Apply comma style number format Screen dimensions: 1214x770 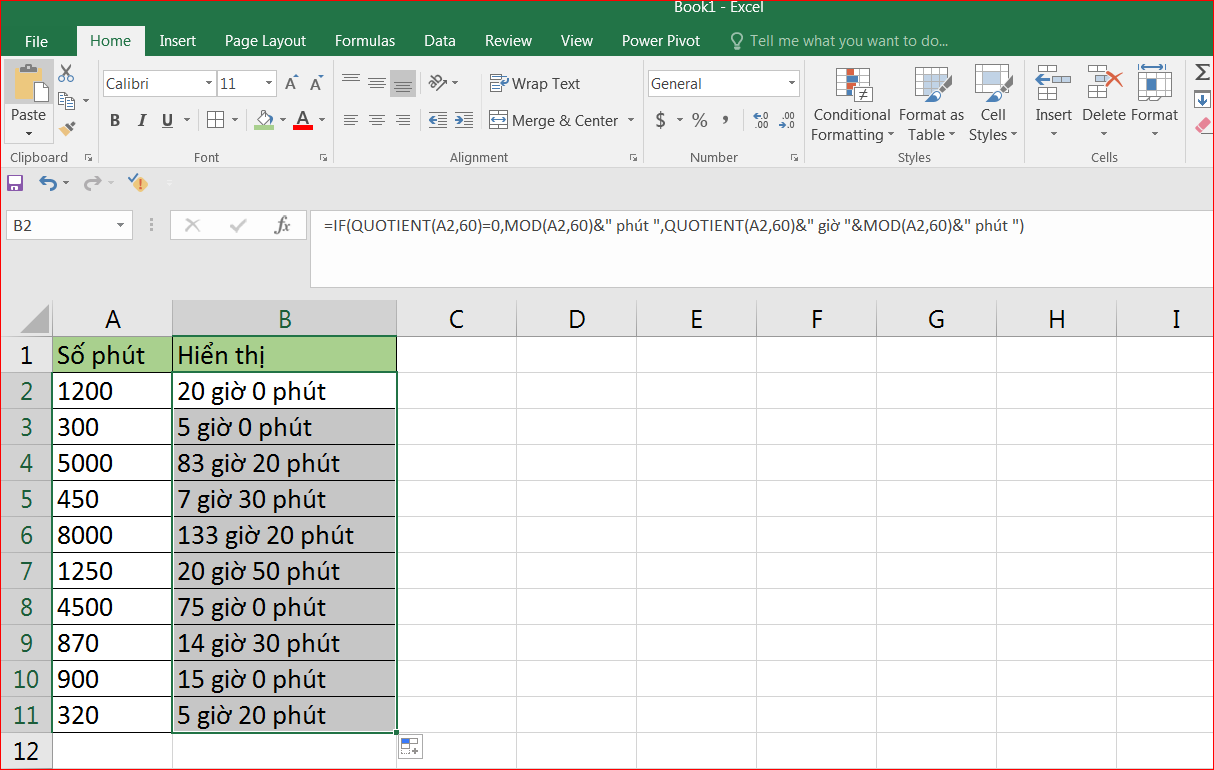pos(725,120)
